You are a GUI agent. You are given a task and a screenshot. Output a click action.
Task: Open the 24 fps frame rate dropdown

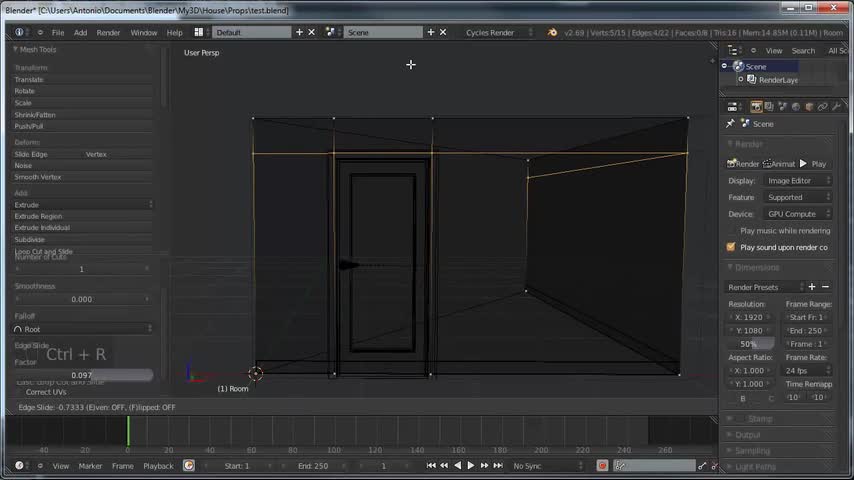coord(808,370)
